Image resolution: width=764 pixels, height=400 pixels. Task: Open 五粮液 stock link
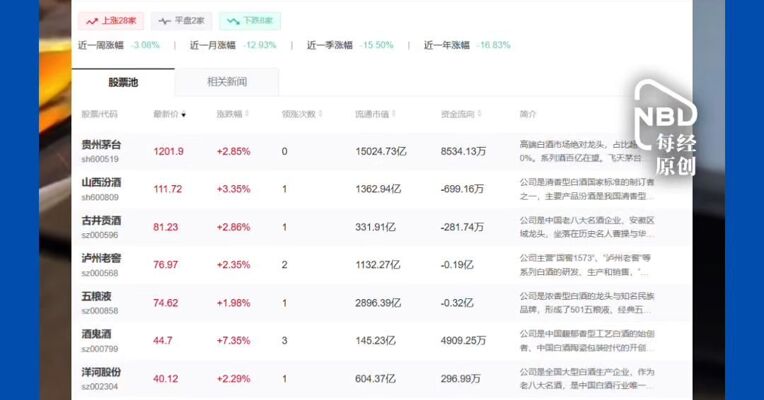point(96,296)
